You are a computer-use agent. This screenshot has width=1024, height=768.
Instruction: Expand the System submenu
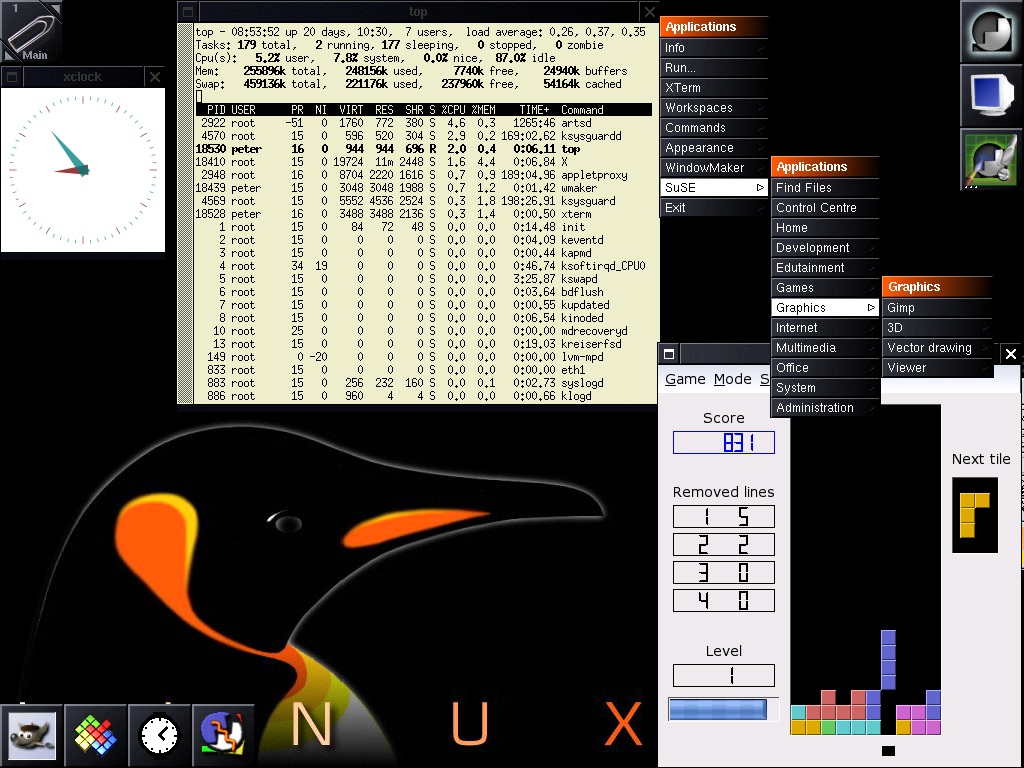point(825,388)
